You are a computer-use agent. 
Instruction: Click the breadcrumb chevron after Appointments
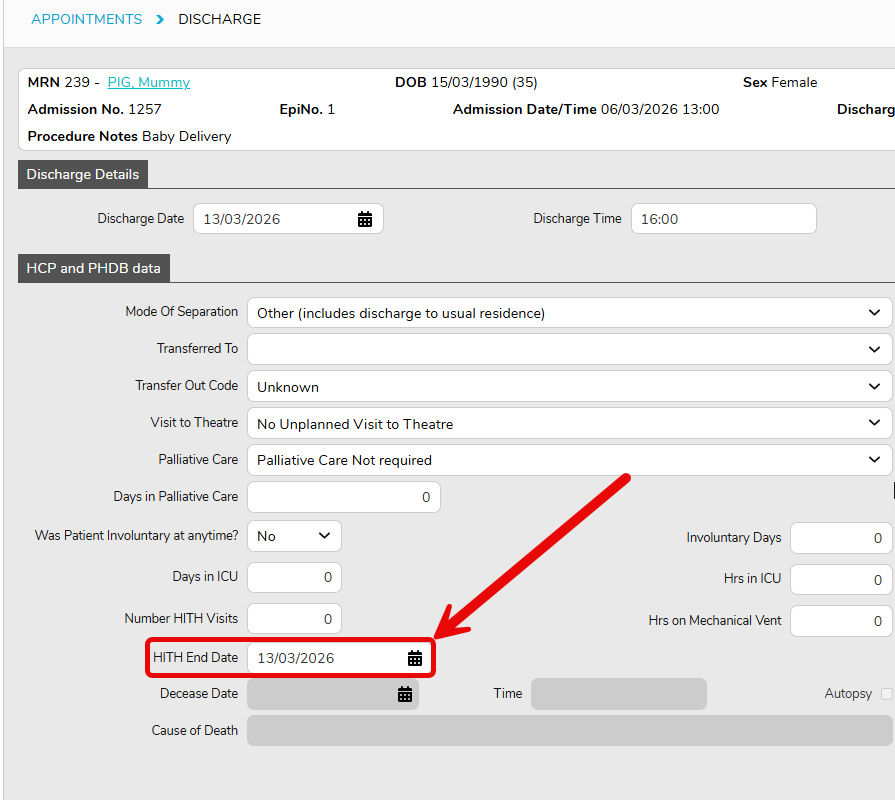160,19
